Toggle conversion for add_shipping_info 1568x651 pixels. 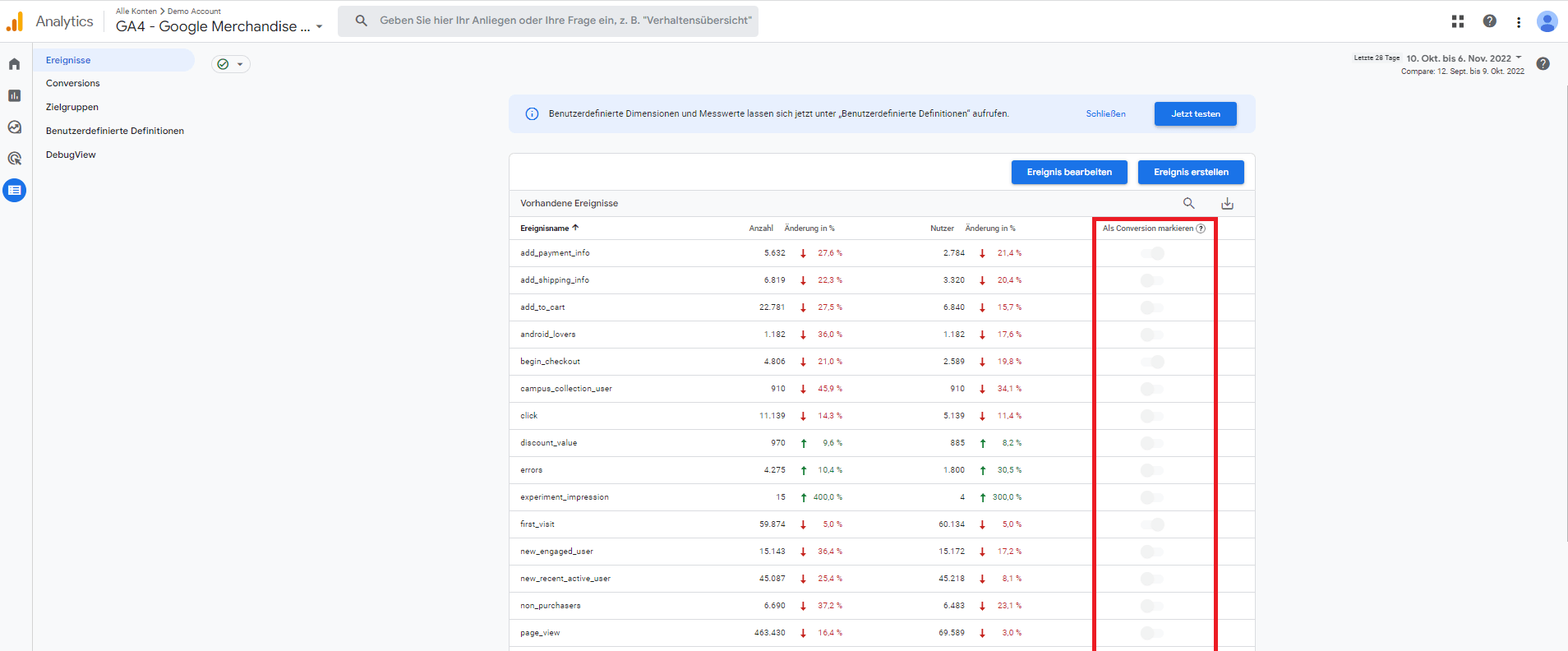click(x=1152, y=280)
